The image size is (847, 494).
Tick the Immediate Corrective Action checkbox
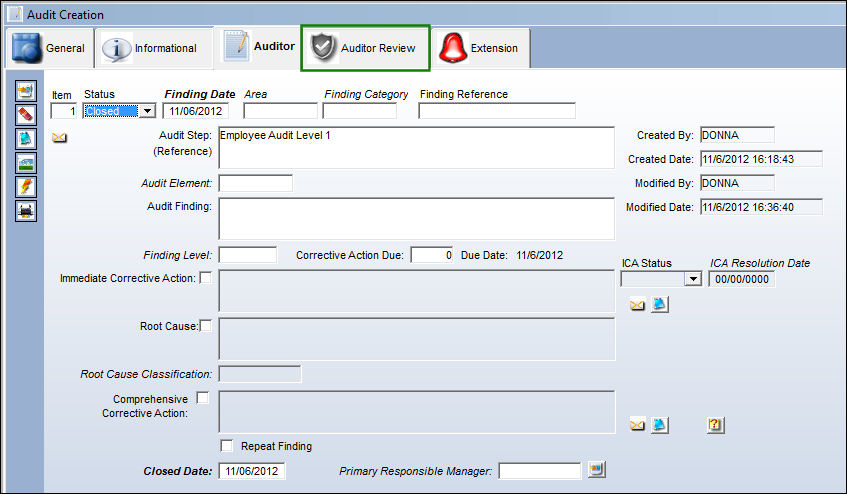point(206,278)
